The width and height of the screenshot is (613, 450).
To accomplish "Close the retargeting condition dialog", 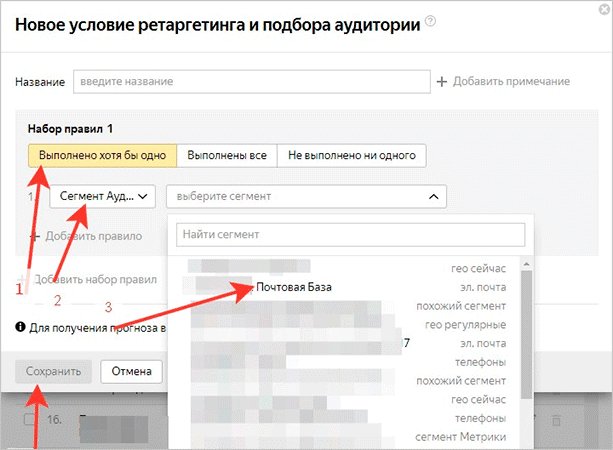I will click(x=605, y=9).
